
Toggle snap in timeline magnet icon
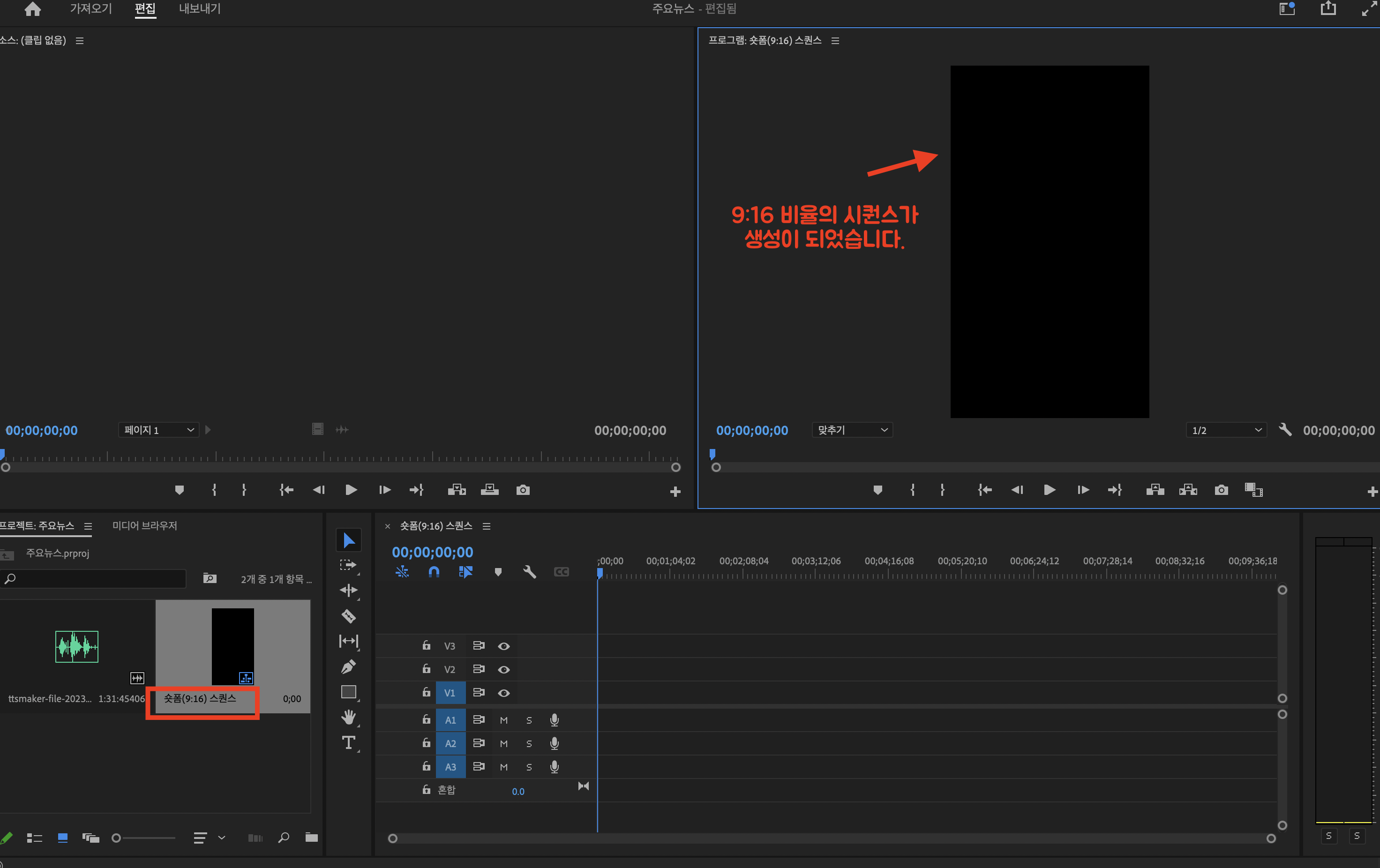click(x=434, y=572)
